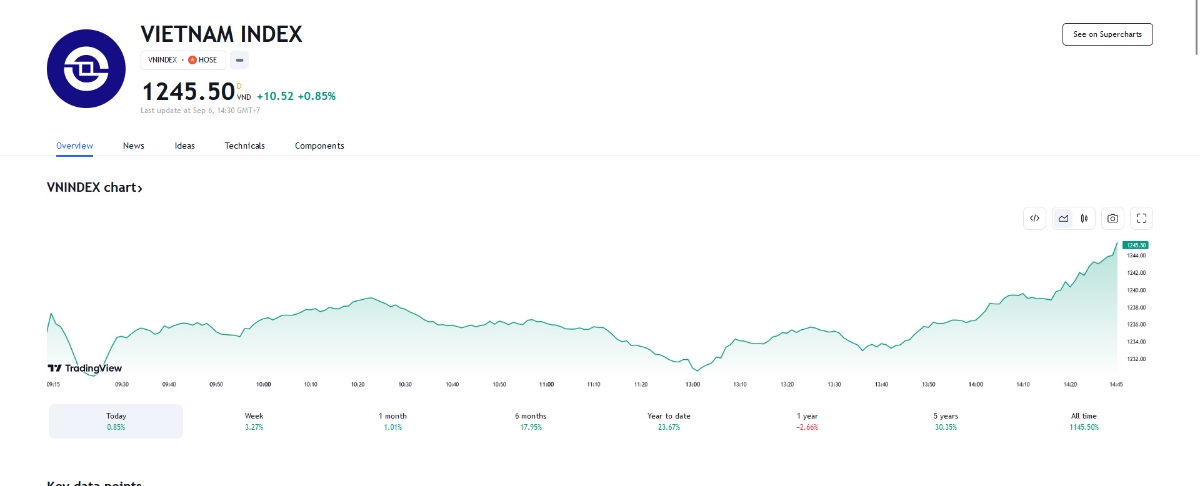Select the Today time range
The height and width of the screenshot is (486, 1200).
116,421
